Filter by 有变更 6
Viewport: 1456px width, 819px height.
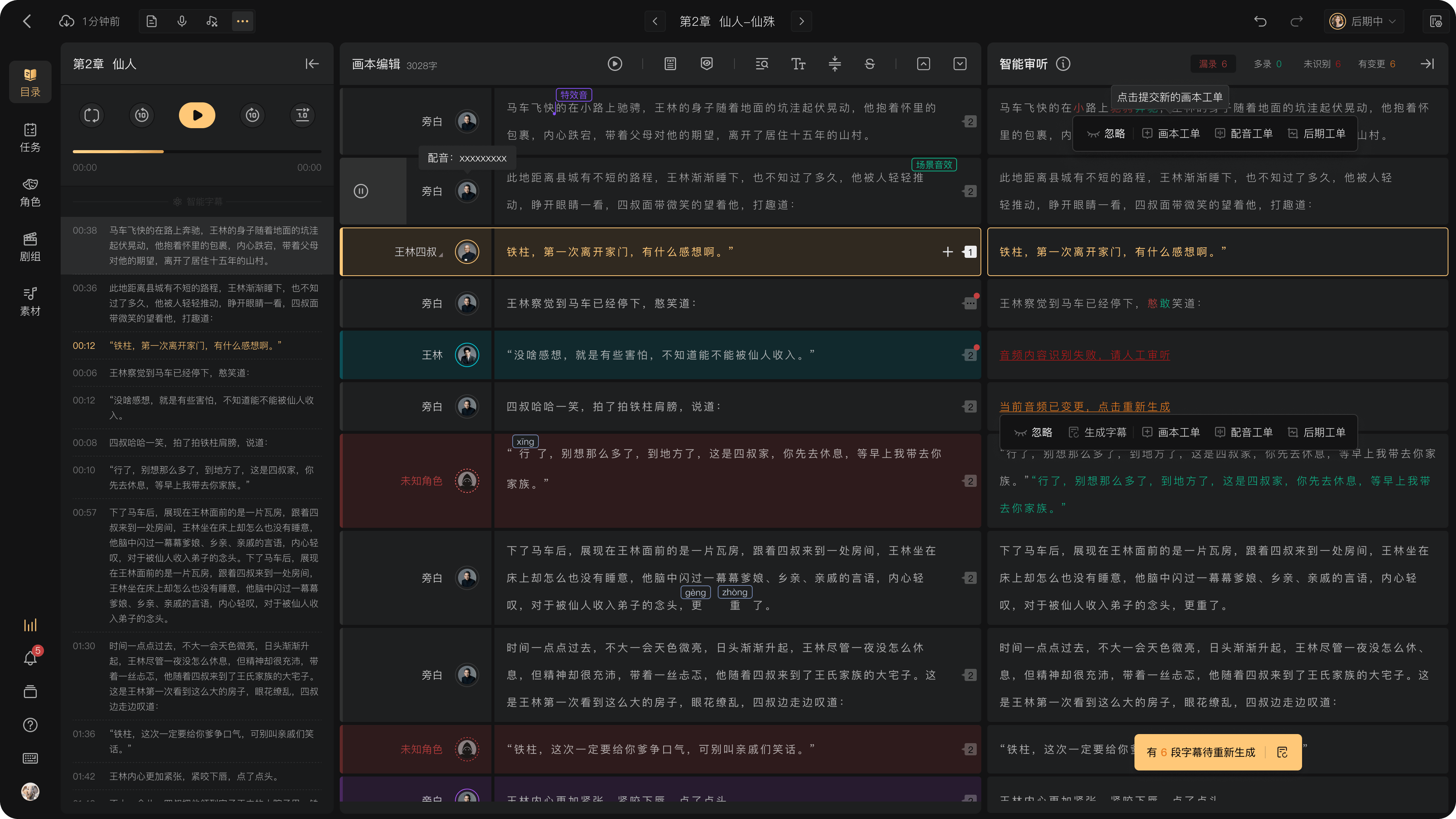[1377, 64]
